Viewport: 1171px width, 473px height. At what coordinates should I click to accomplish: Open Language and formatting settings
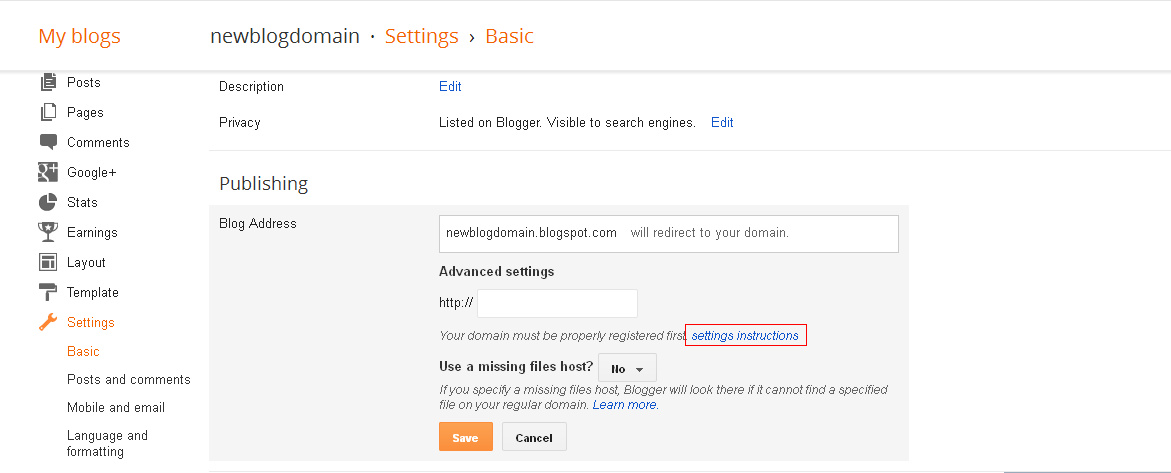108,443
